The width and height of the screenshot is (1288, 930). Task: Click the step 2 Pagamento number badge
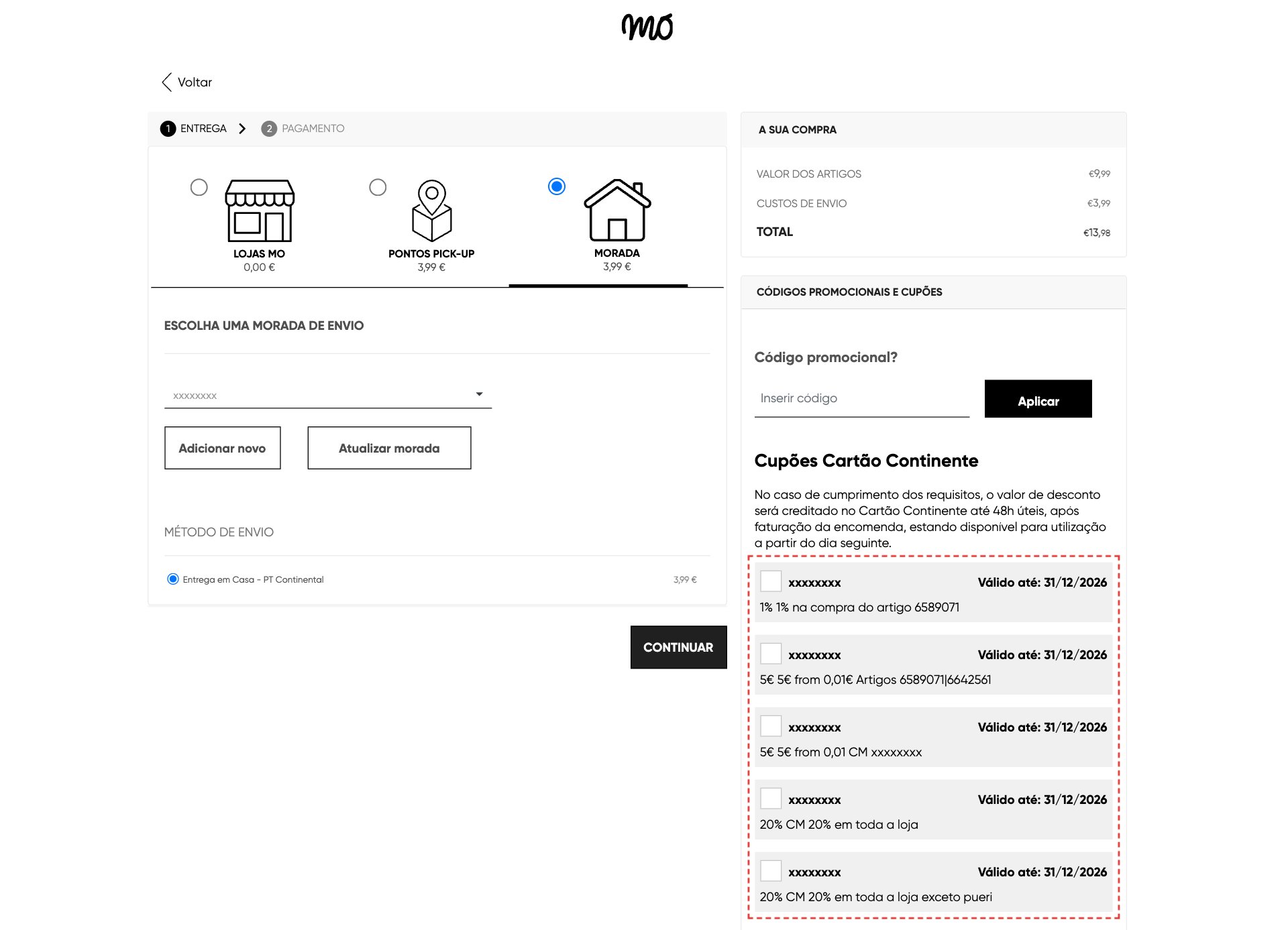[269, 129]
